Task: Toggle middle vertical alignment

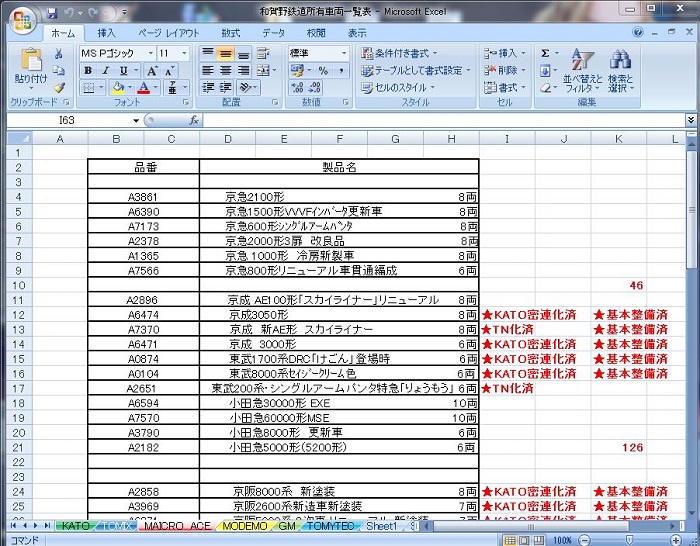Action: tap(225, 54)
